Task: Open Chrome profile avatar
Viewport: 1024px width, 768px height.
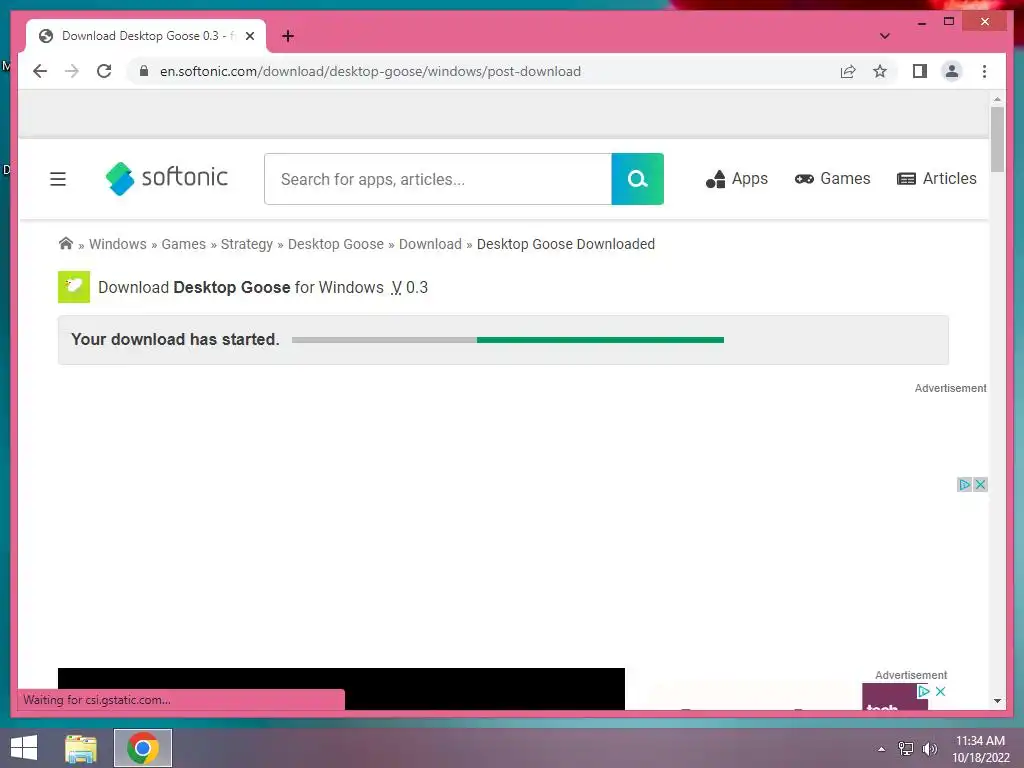Action: pyautogui.click(x=952, y=71)
